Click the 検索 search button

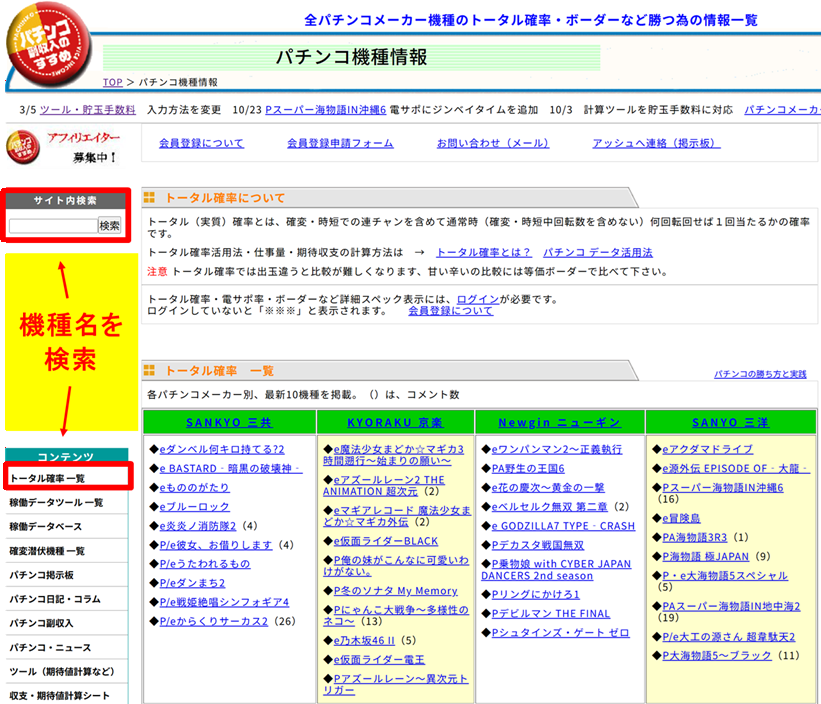(112, 224)
